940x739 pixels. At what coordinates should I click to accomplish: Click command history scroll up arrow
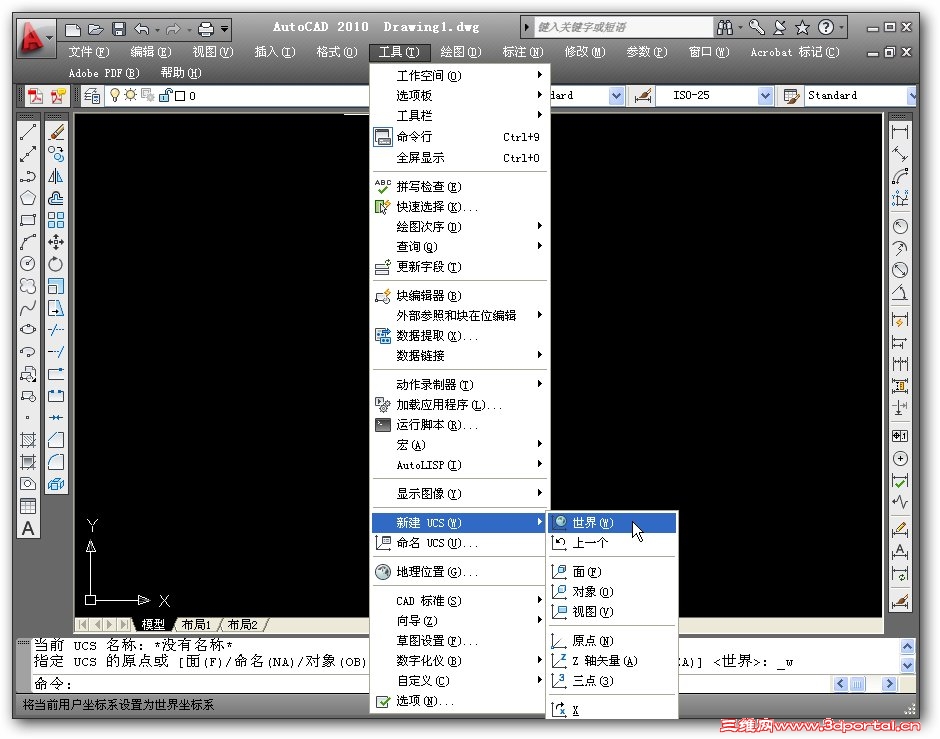tap(907, 646)
